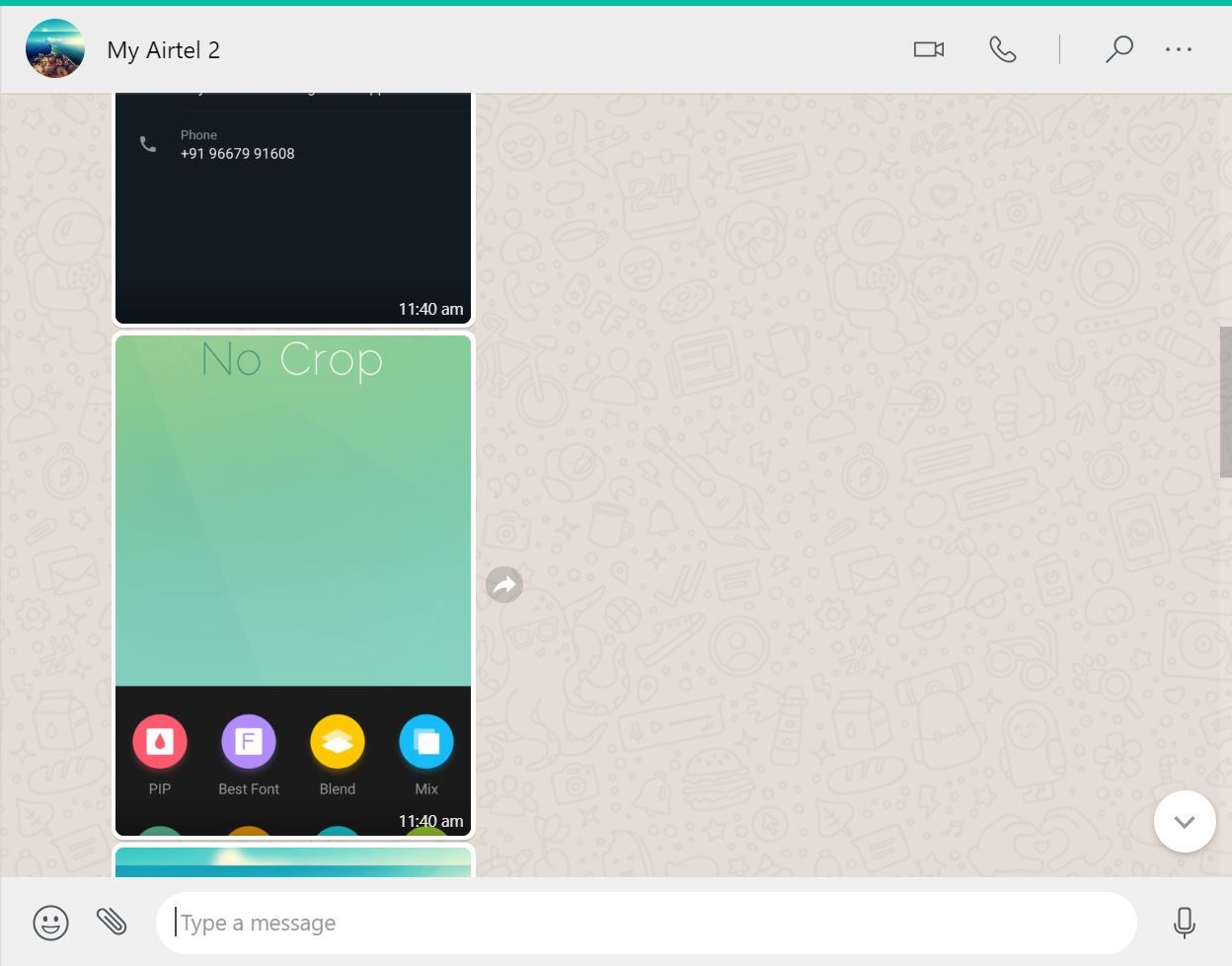Open My Airtel 2 profile picture
This screenshot has height=966, width=1232.
54,48
